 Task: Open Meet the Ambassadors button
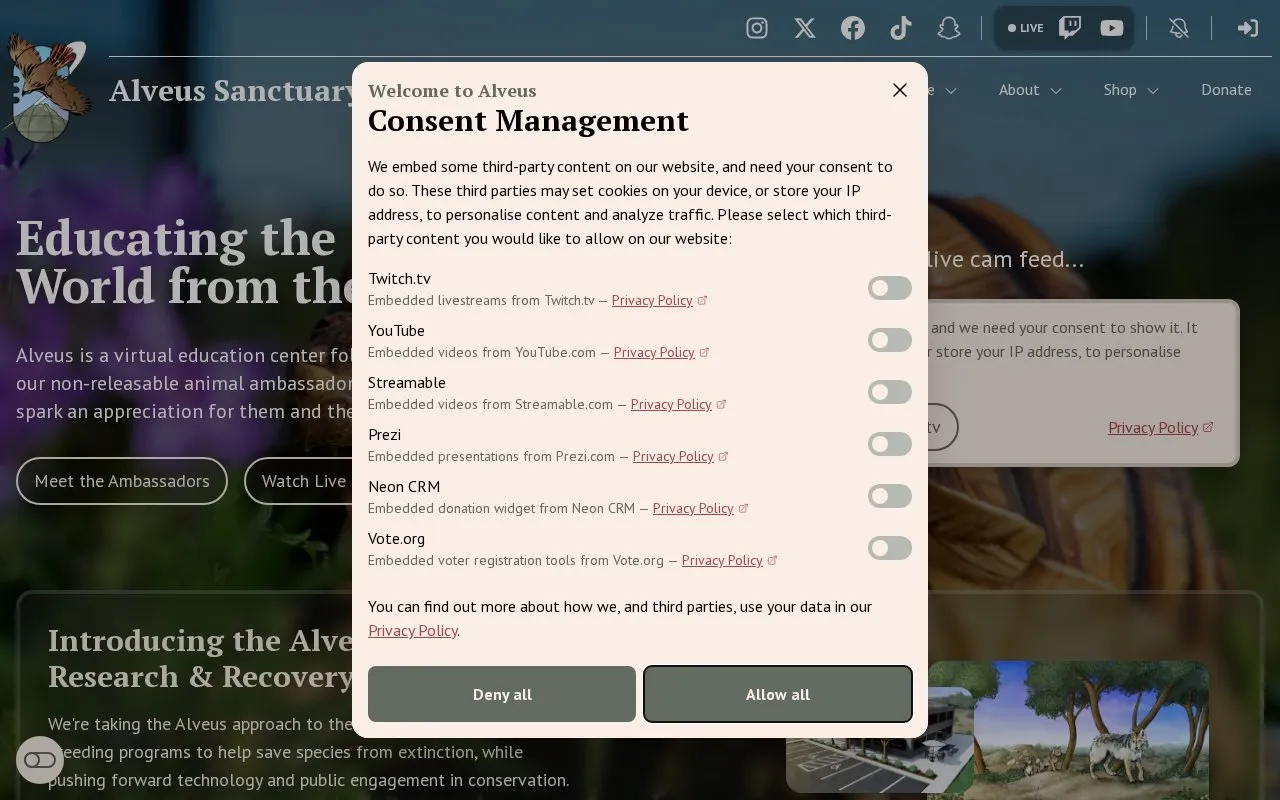[x=122, y=481]
